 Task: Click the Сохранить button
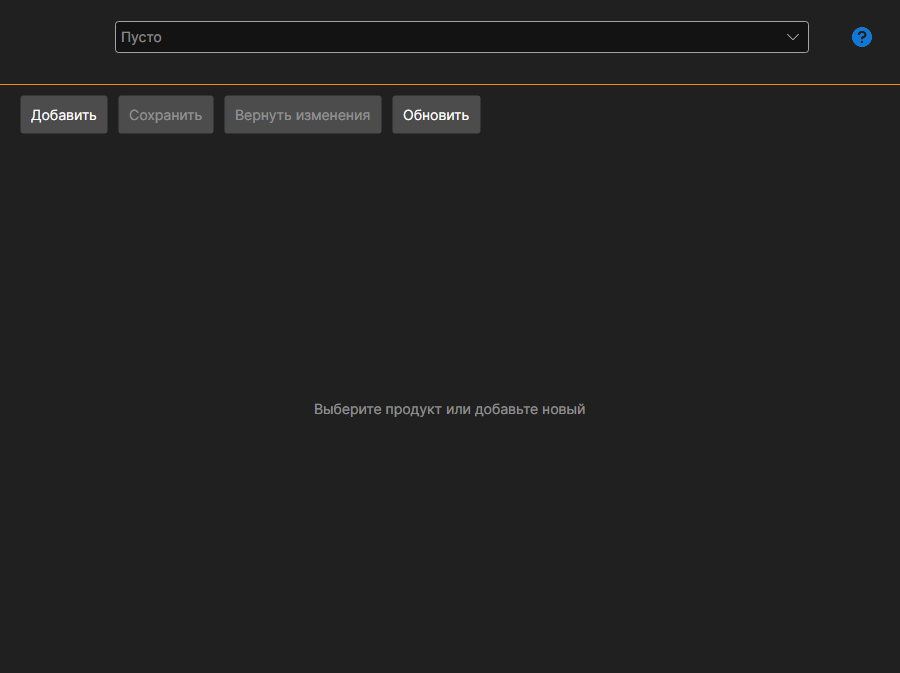click(166, 115)
